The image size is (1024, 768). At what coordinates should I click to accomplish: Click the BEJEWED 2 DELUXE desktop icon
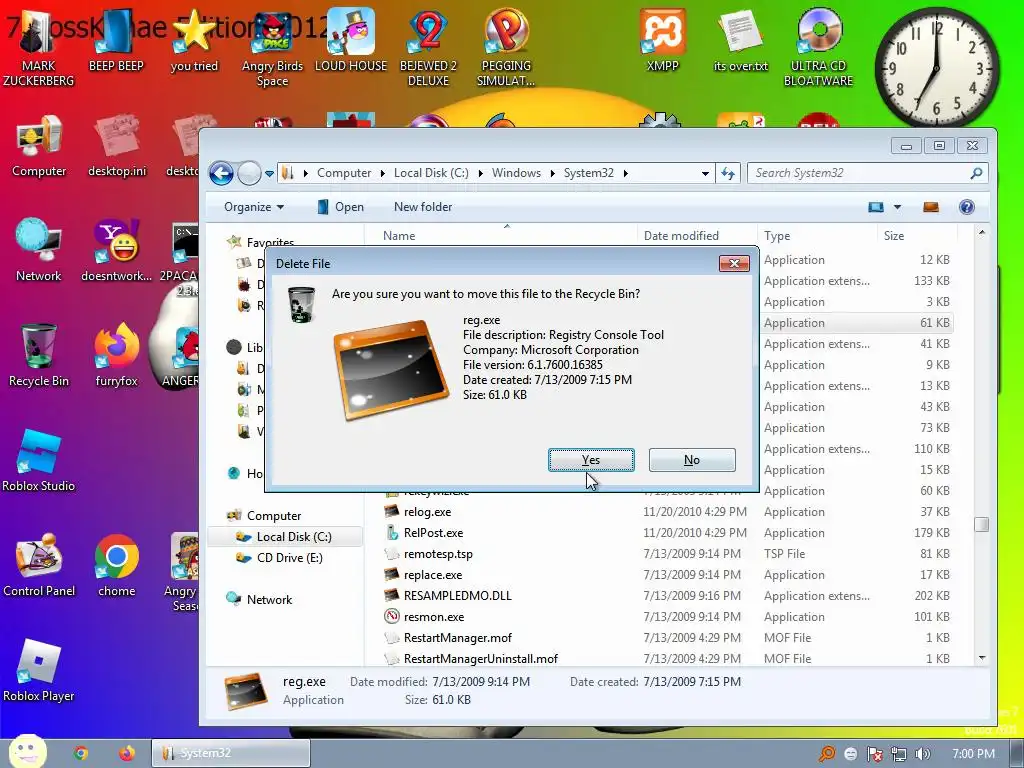coord(428,49)
